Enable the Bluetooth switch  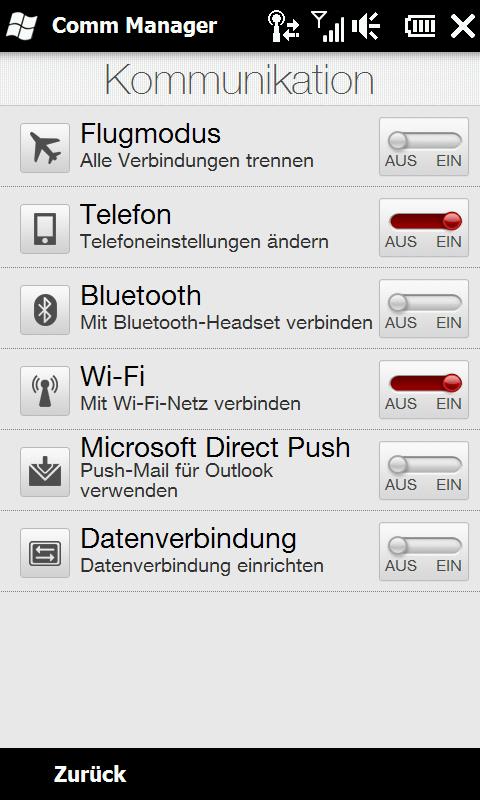click(x=424, y=309)
